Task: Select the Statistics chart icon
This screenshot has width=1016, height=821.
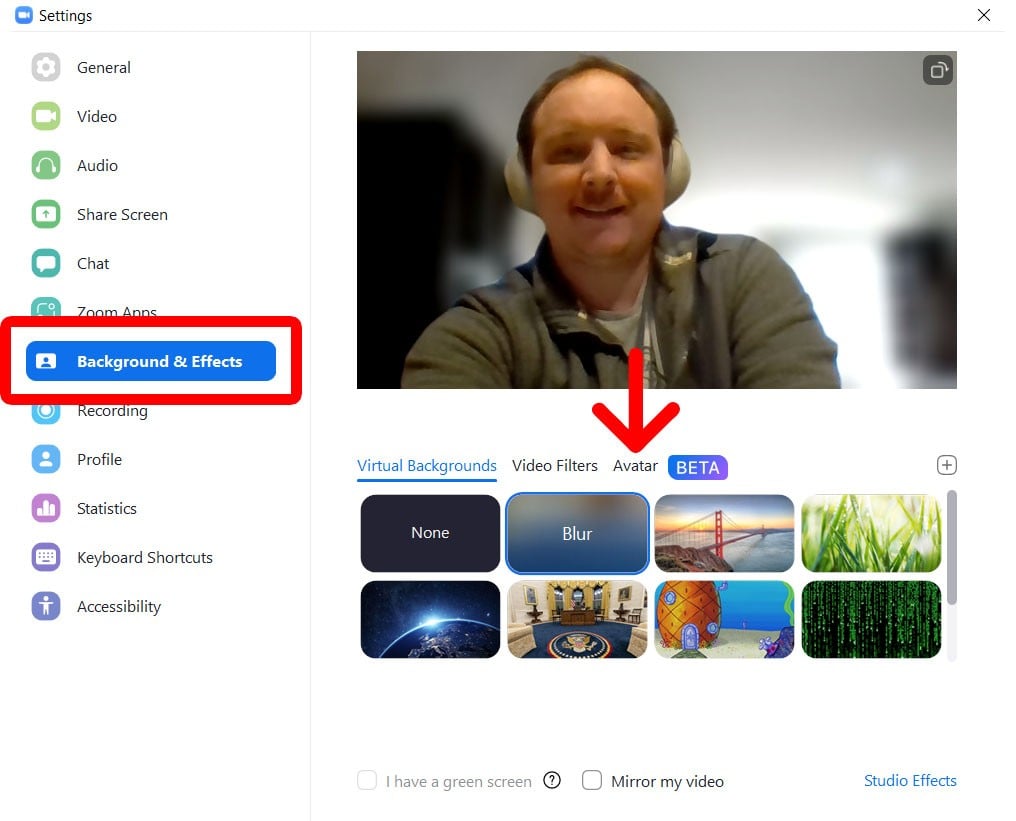Action: (x=46, y=508)
